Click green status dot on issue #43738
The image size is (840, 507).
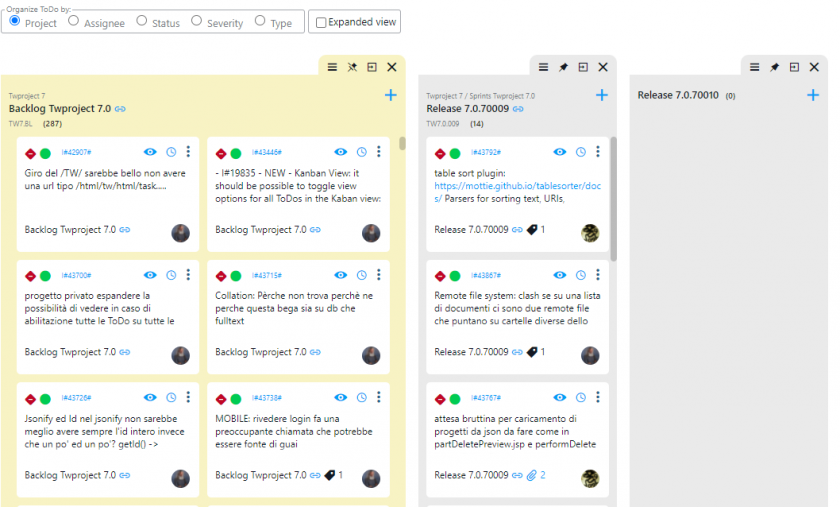(x=236, y=399)
